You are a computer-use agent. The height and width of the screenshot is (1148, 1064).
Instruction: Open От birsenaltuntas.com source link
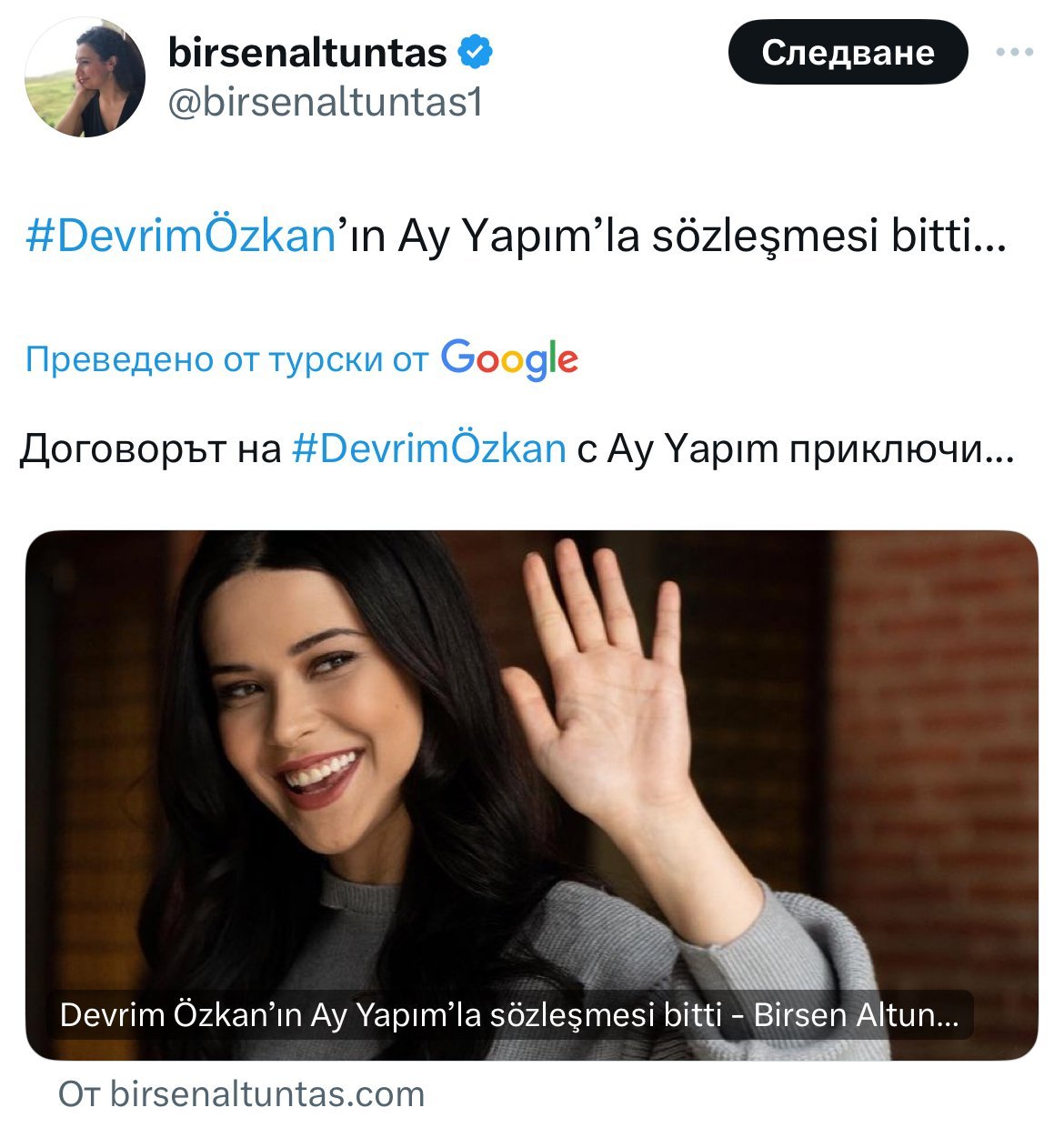coord(242,1093)
